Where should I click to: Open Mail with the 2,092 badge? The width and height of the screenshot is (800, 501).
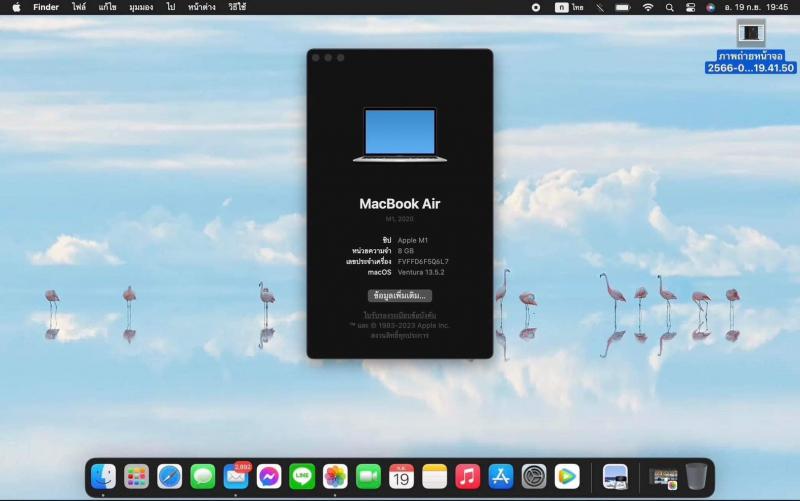coord(236,477)
